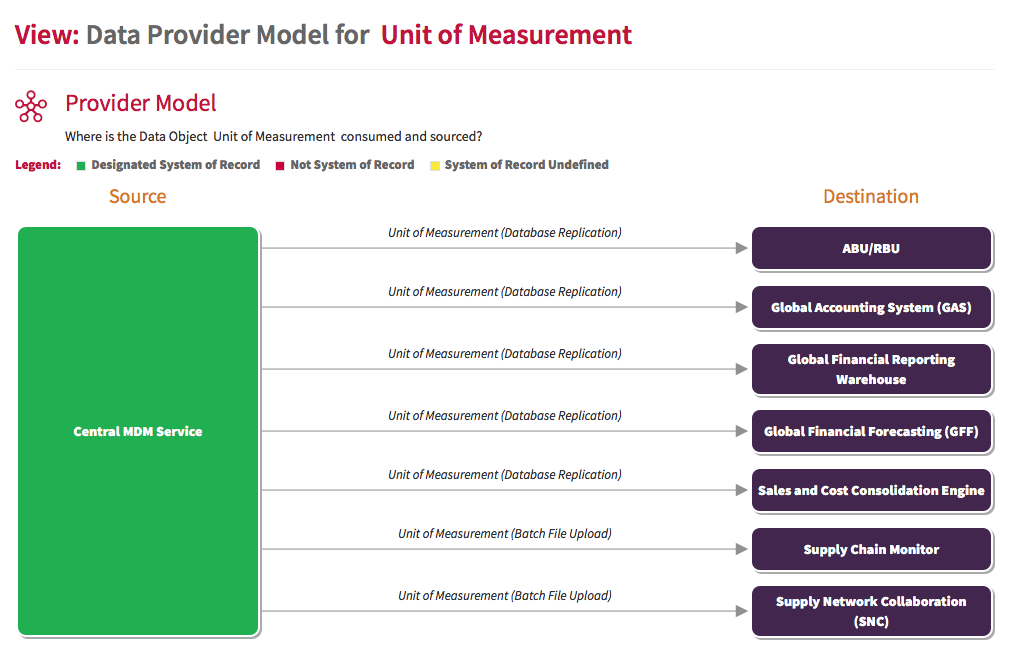
Task: Click the Source column heading
Action: tap(138, 196)
